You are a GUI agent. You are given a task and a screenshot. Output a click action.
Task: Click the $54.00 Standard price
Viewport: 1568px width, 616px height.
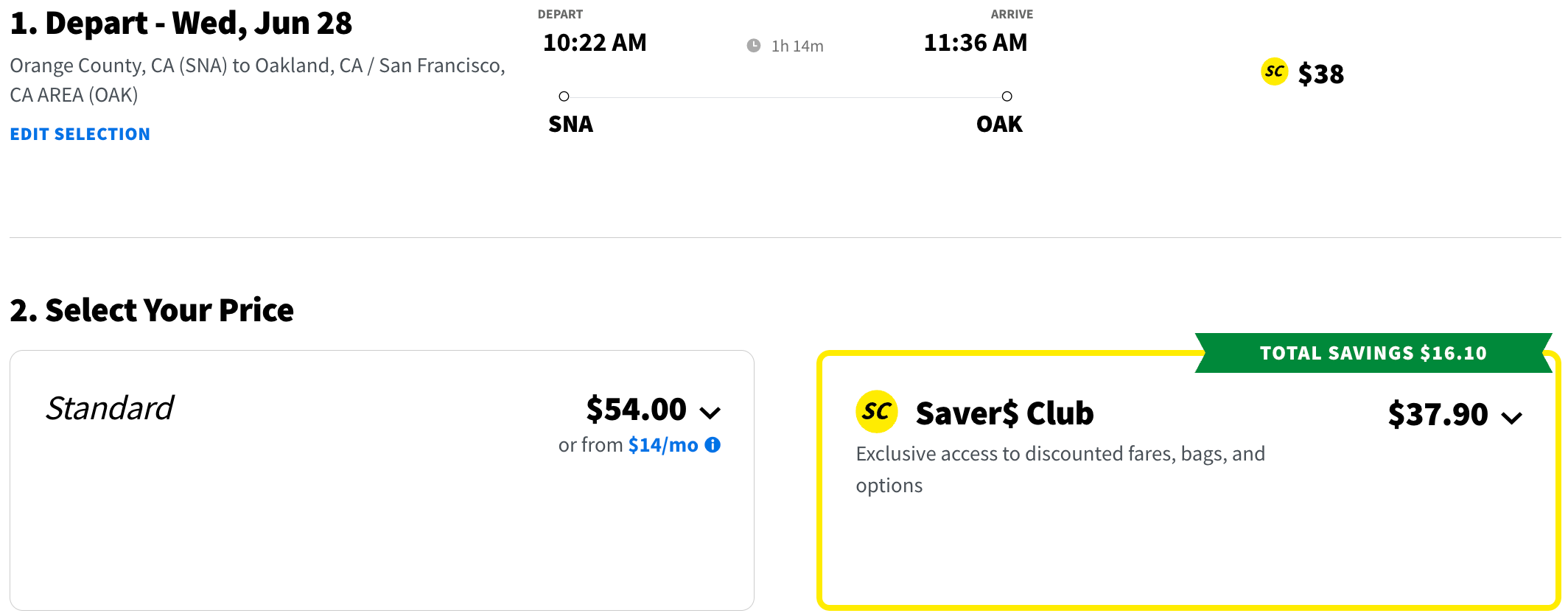click(636, 410)
